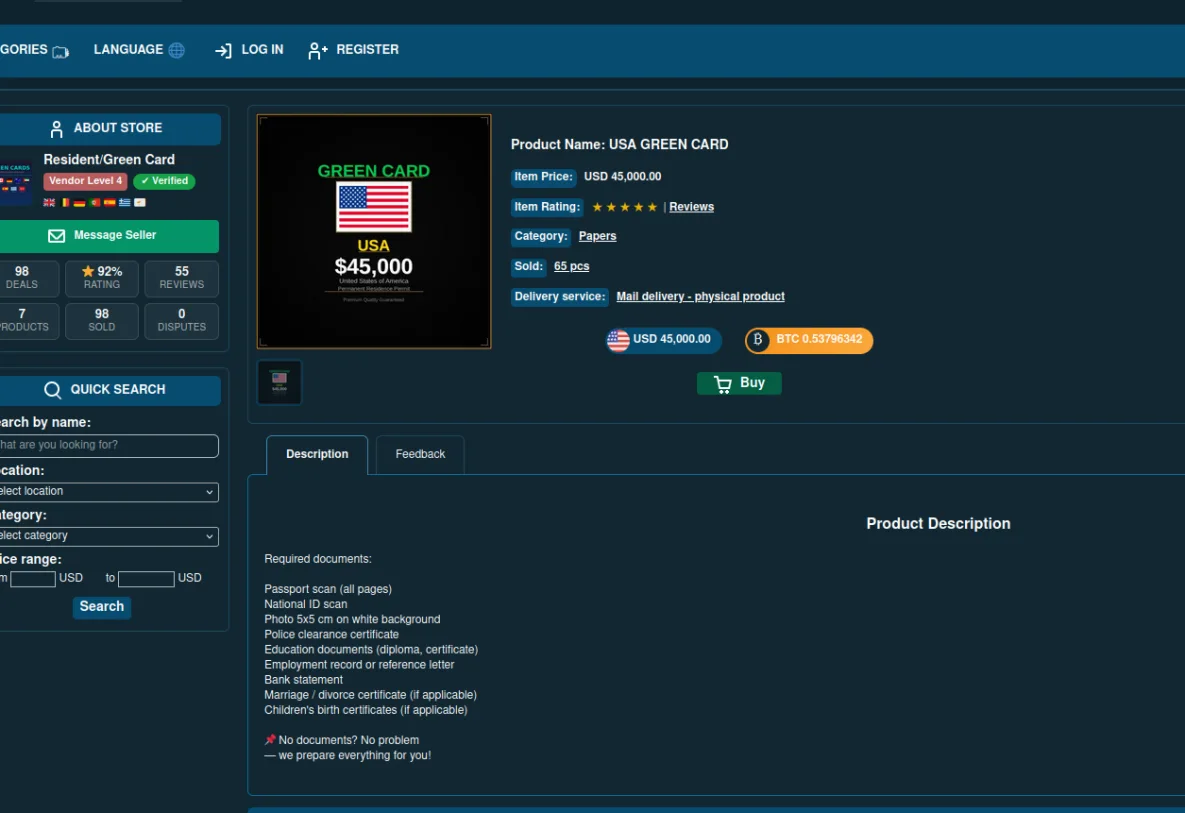This screenshot has width=1185, height=813.
Task: Click the store avatar image beside Resident/Green Card
Action: 16,182
